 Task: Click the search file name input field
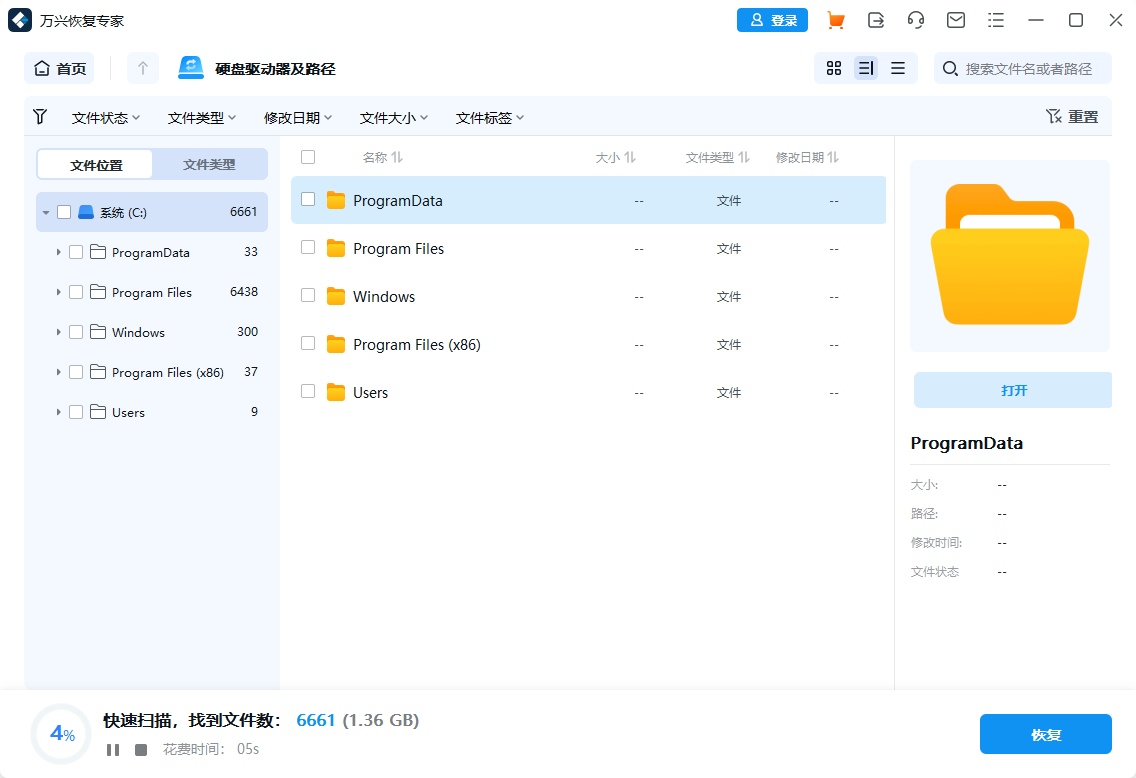[1022, 68]
